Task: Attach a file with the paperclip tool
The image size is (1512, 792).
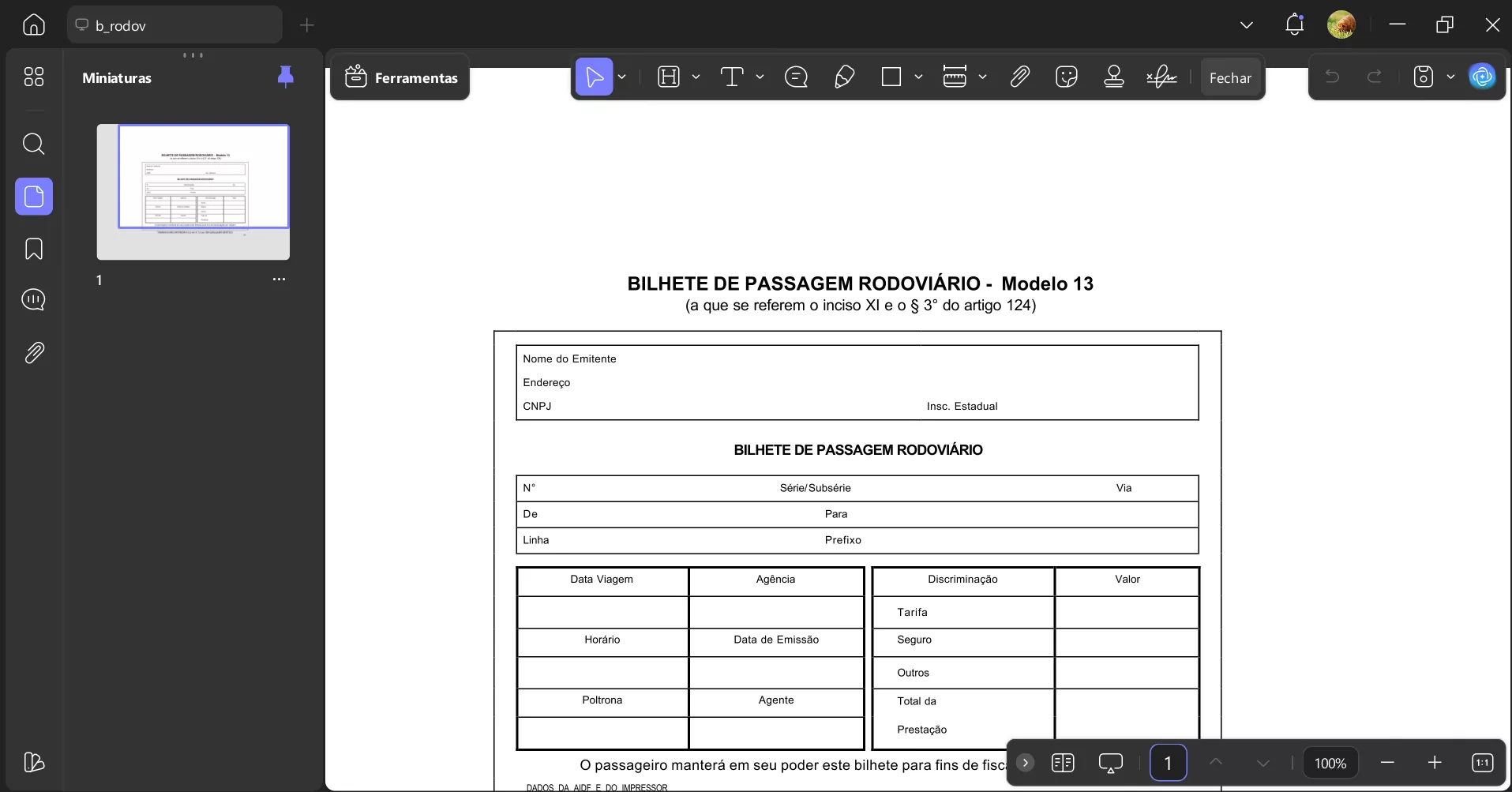Action: click(1019, 77)
